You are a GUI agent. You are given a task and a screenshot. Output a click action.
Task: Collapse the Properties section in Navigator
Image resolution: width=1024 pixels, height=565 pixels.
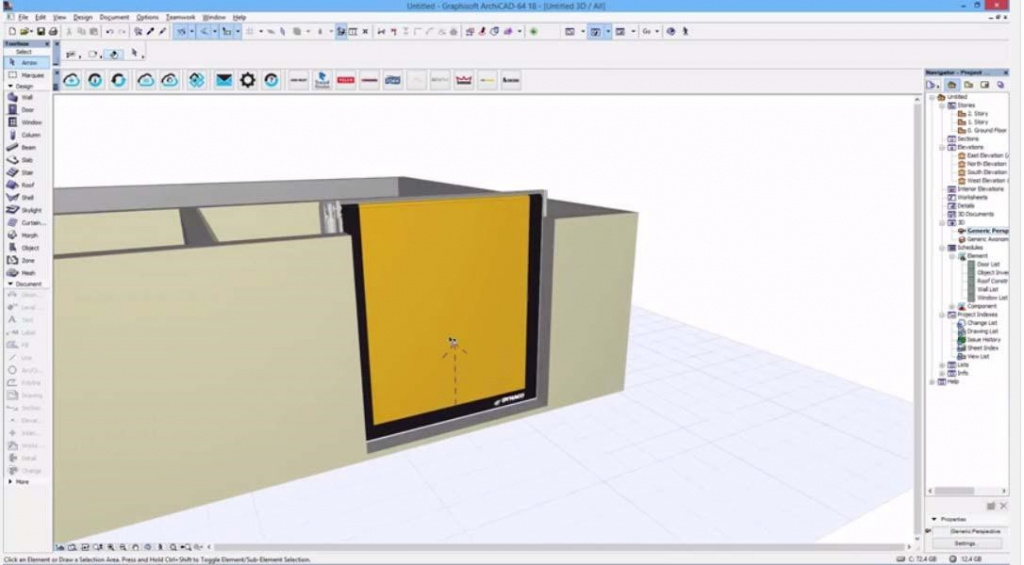[934, 519]
